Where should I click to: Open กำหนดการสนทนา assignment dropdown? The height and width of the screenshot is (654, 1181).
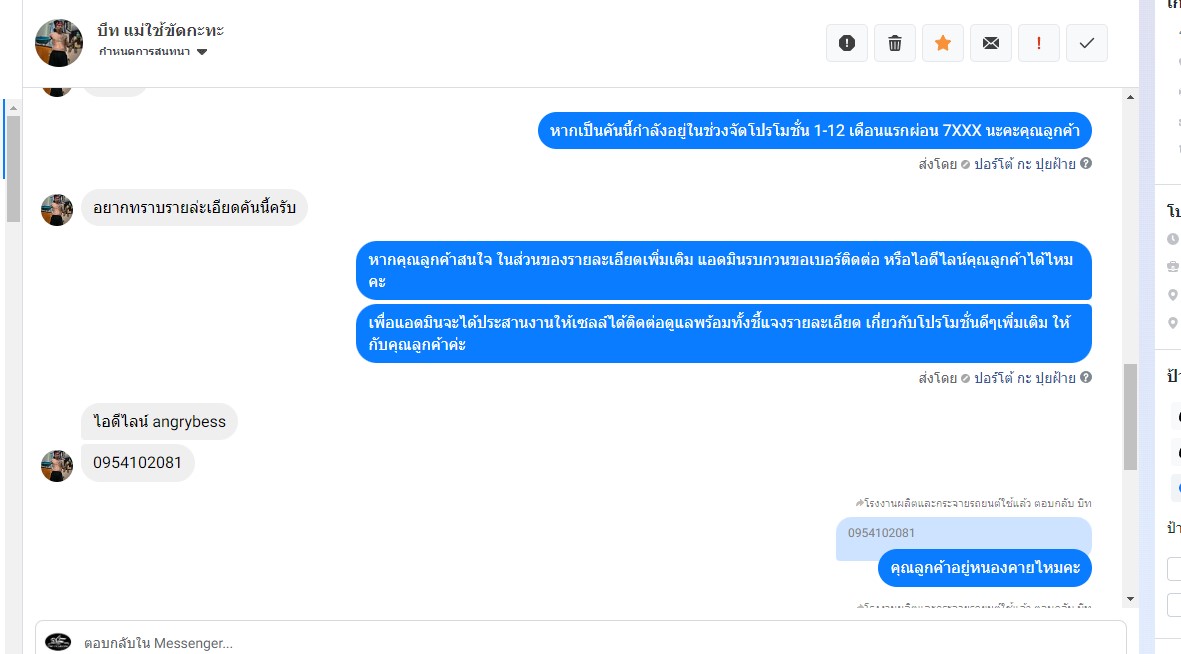pyautogui.click(x=153, y=52)
